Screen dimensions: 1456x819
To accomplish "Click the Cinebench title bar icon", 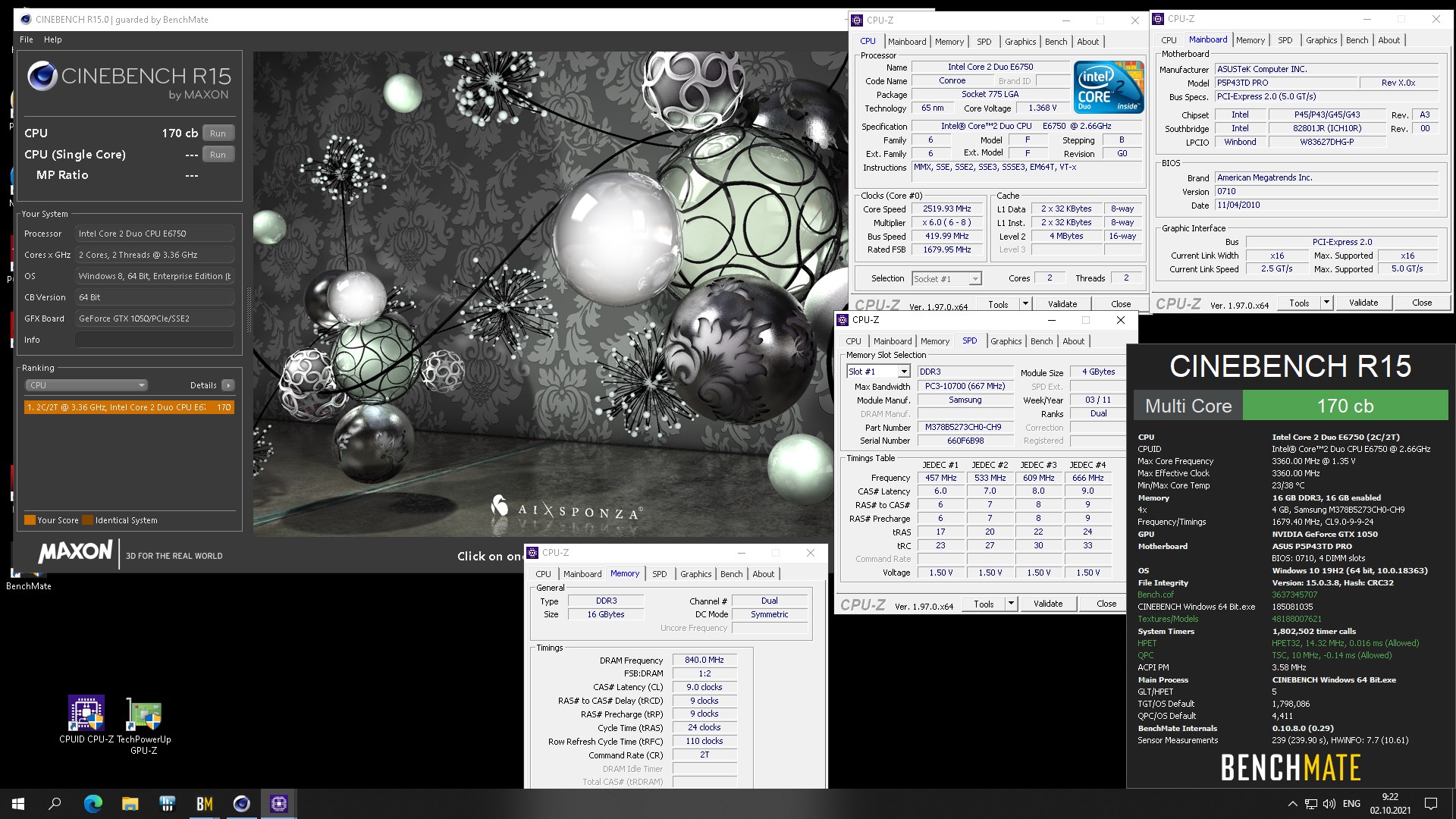I will click(25, 20).
